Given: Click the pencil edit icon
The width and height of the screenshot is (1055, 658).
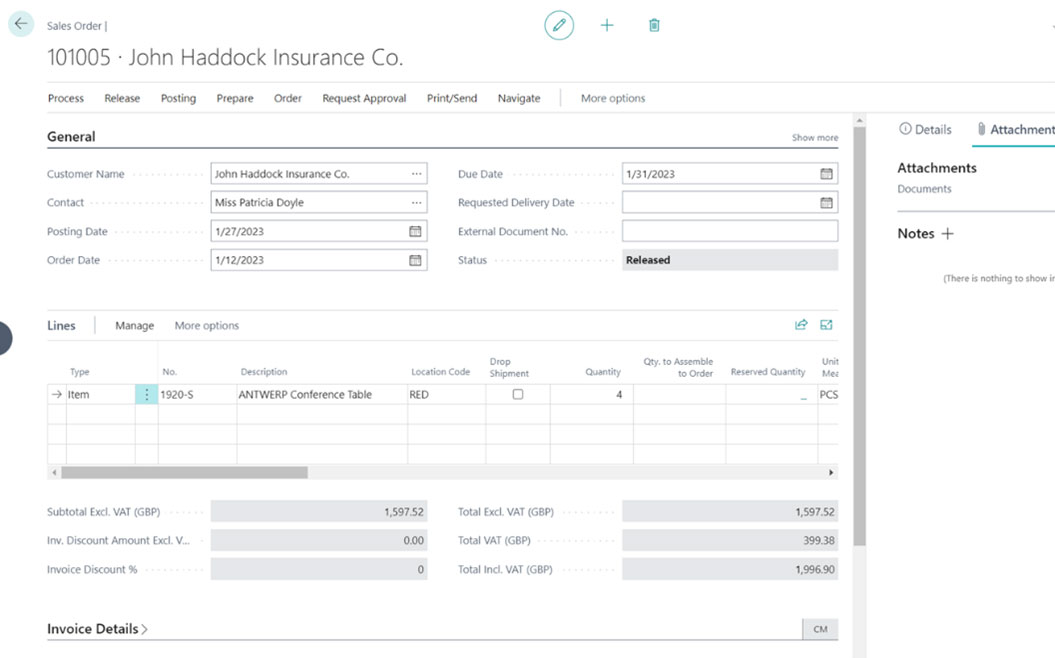Looking at the screenshot, I should click(x=559, y=25).
